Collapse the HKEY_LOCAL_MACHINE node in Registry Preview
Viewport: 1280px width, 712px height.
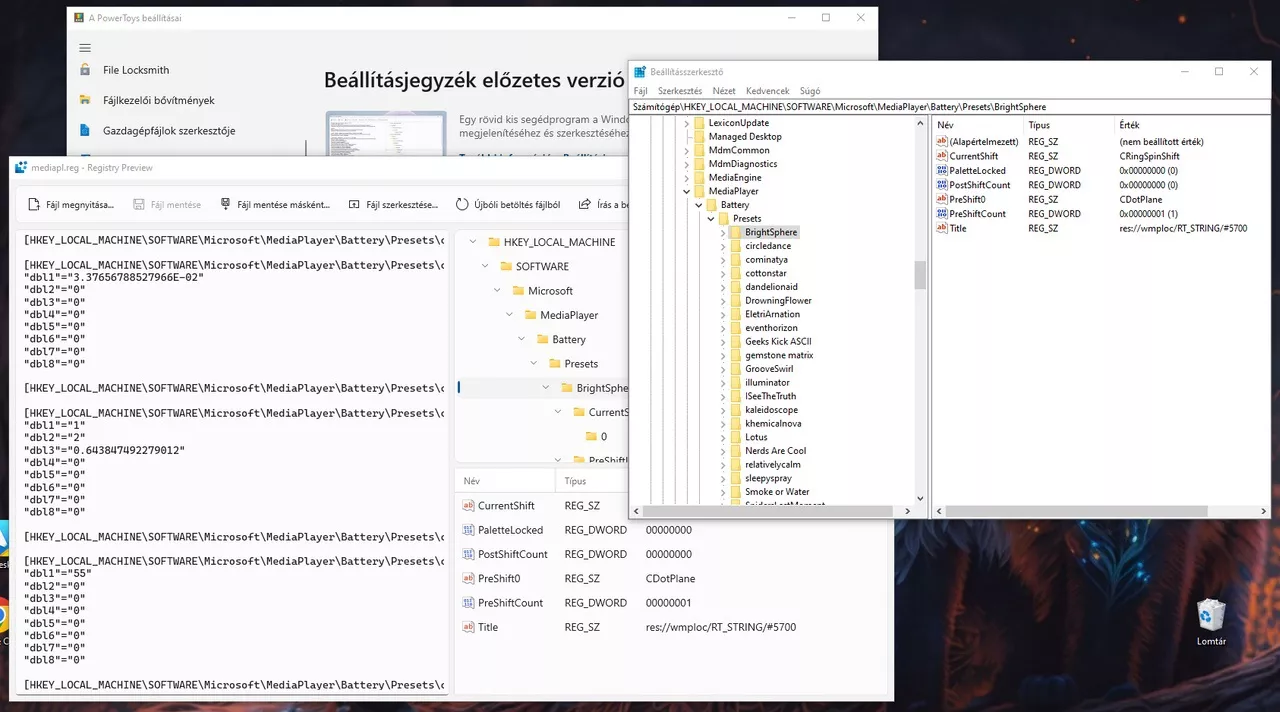click(473, 242)
